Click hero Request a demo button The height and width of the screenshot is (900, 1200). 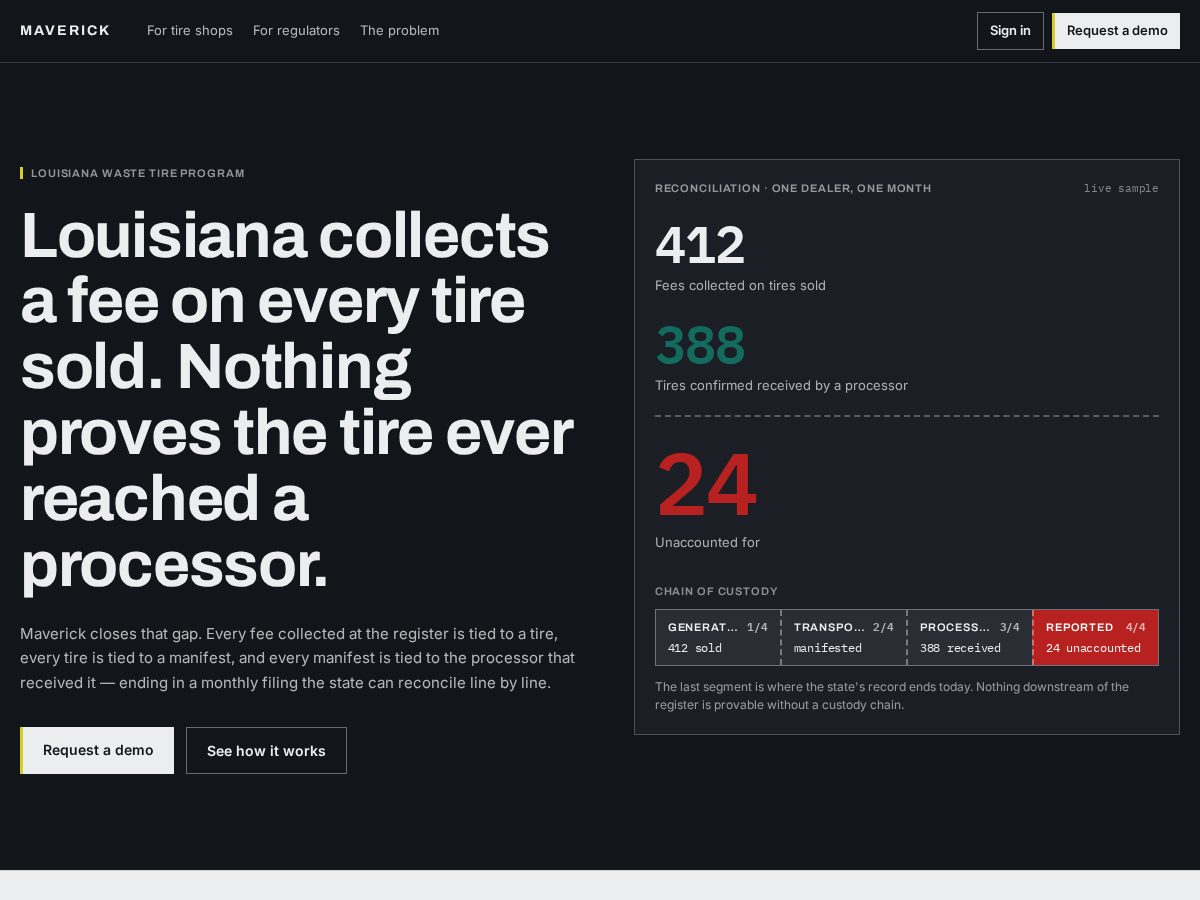point(97,750)
